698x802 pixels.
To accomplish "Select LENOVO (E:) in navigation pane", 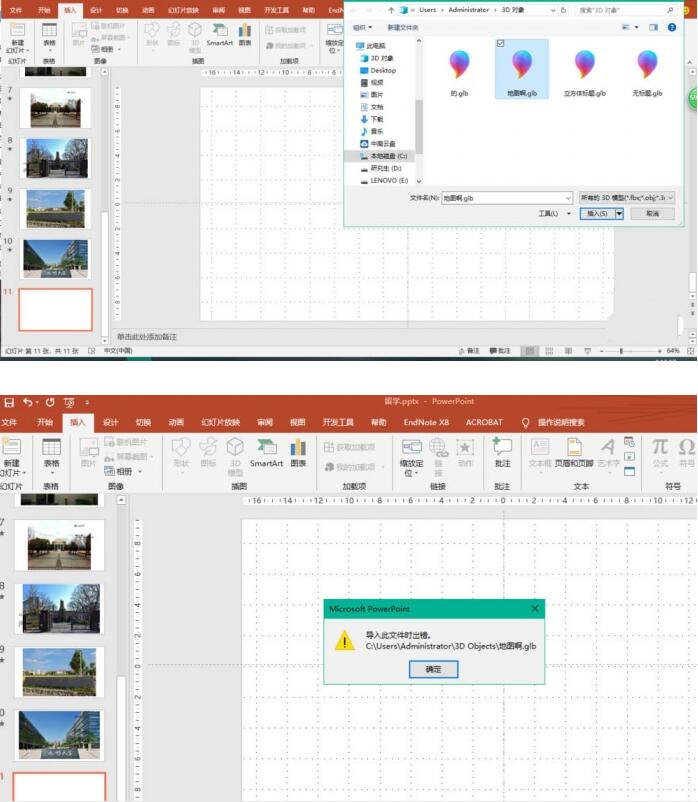I will 384,181.
